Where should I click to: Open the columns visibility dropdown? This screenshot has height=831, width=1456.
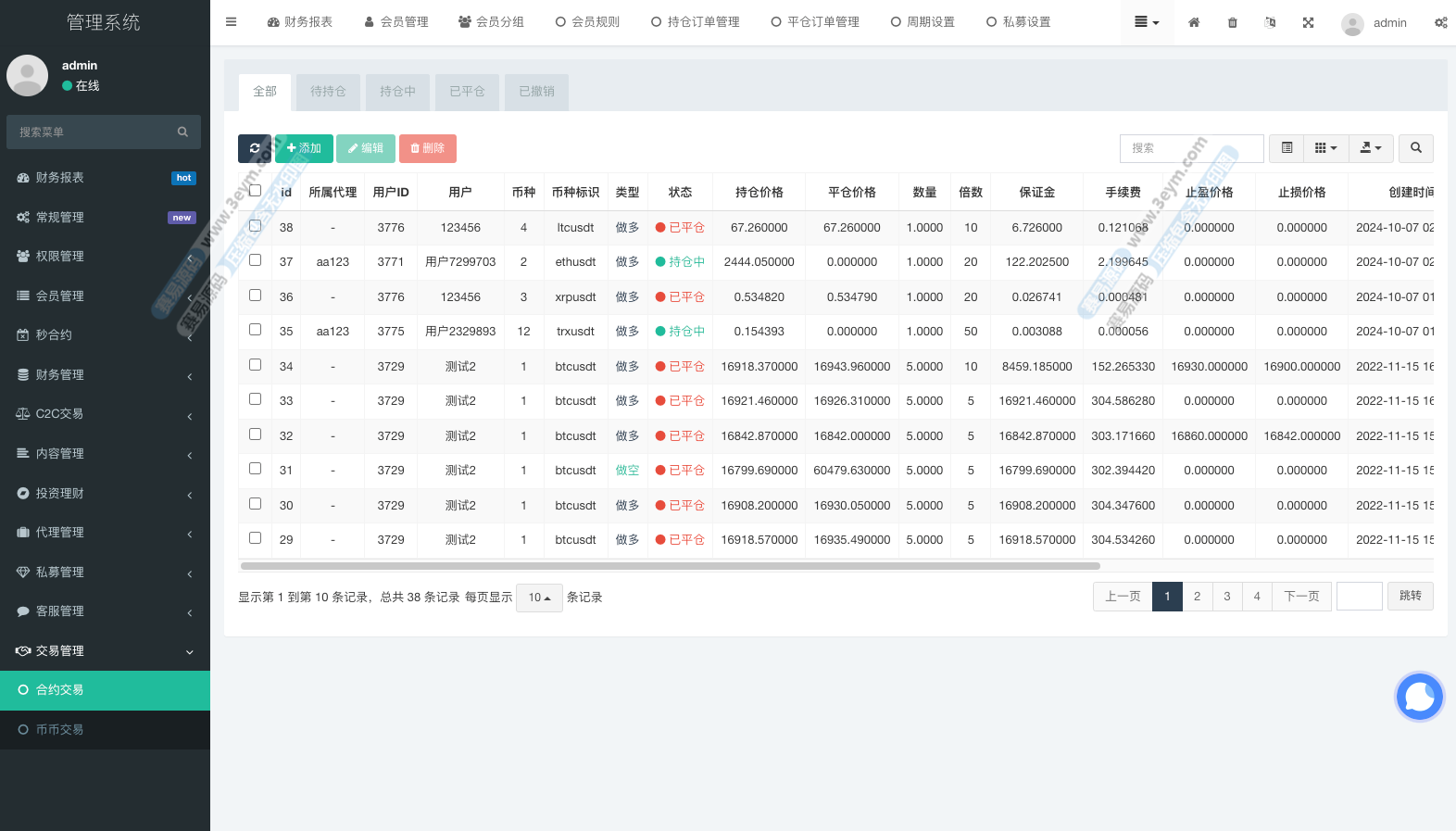pyautogui.click(x=1325, y=148)
